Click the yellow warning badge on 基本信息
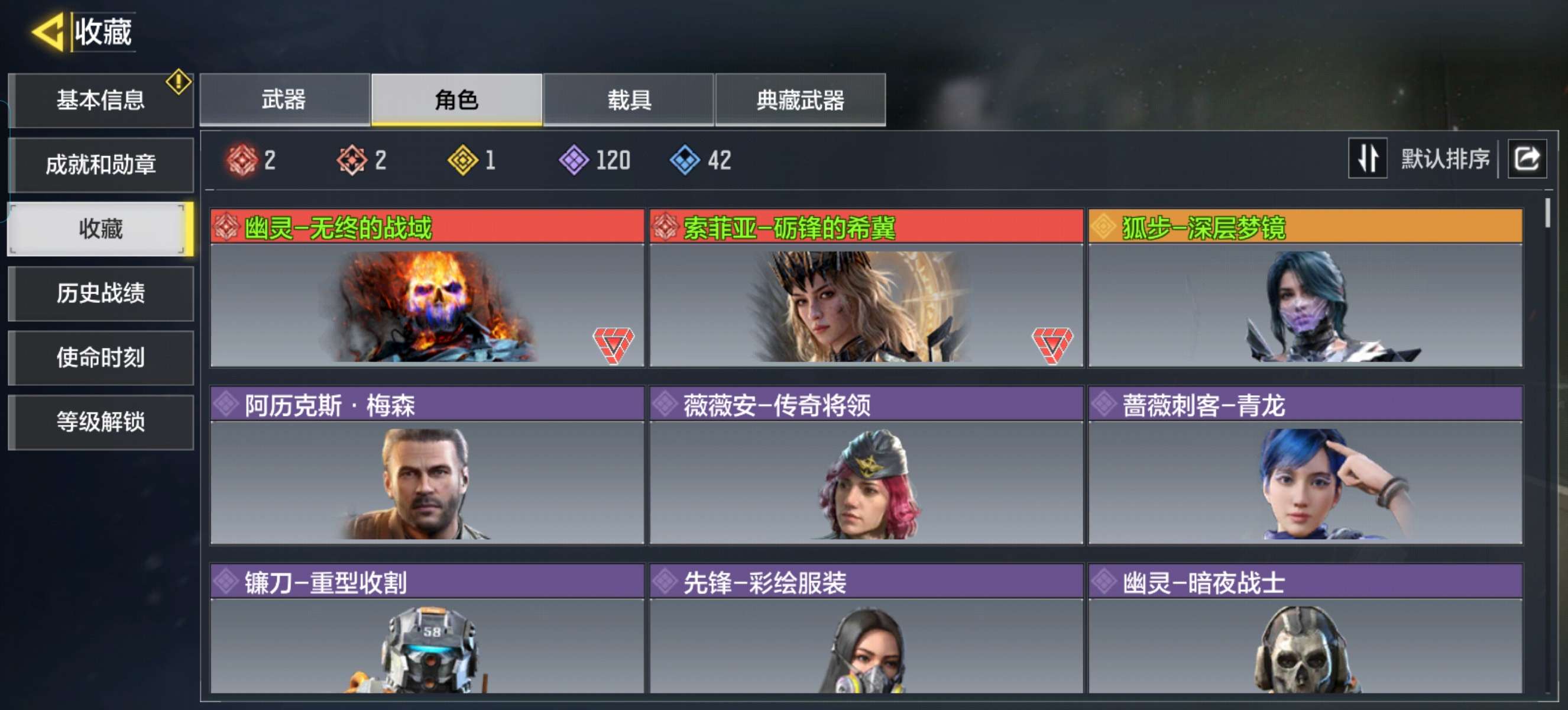This screenshot has height=710, width=1568. pos(179,82)
